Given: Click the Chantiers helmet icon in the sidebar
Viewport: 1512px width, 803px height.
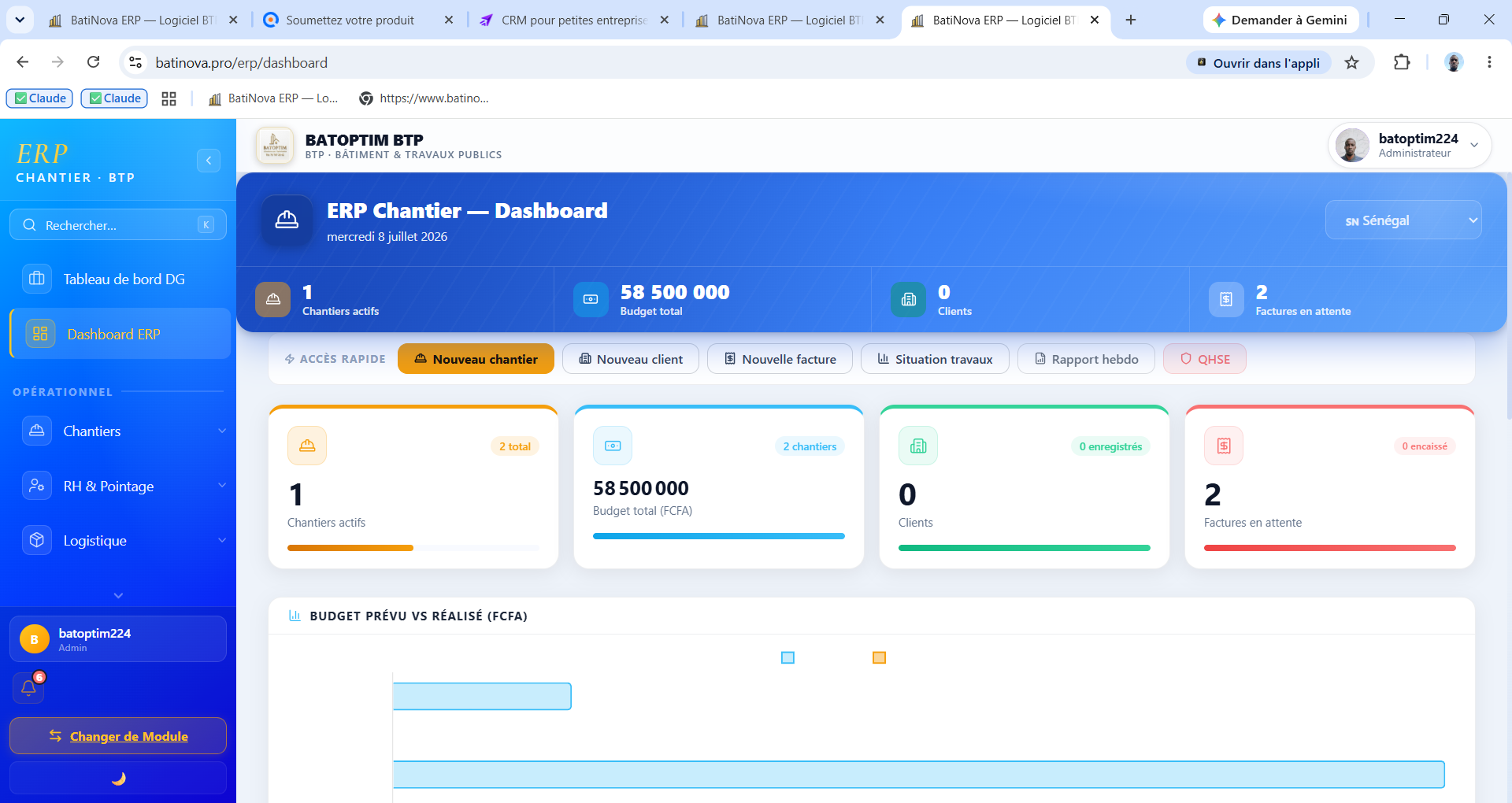Looking at the screenshot, I should tap(37, 431).
